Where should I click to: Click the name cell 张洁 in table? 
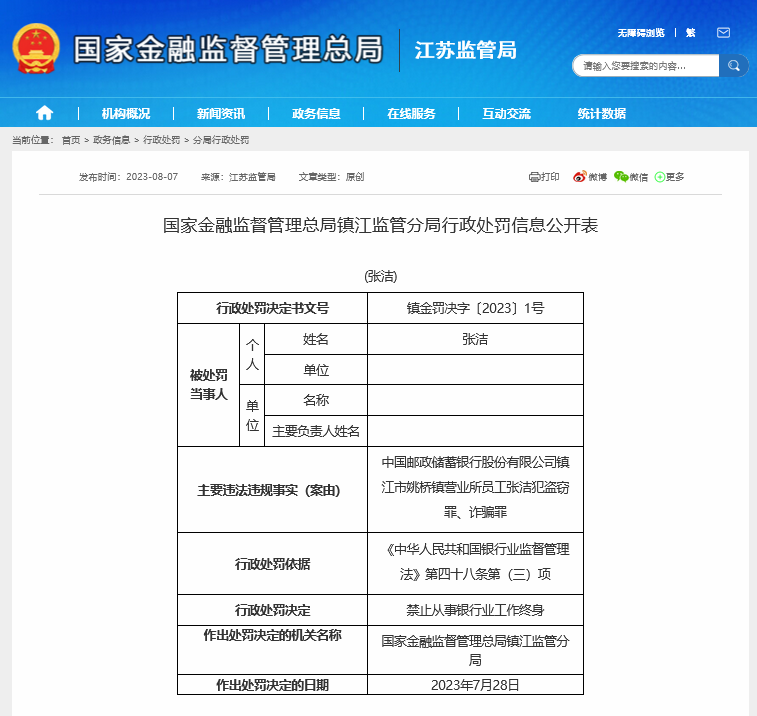pos(475,339)
